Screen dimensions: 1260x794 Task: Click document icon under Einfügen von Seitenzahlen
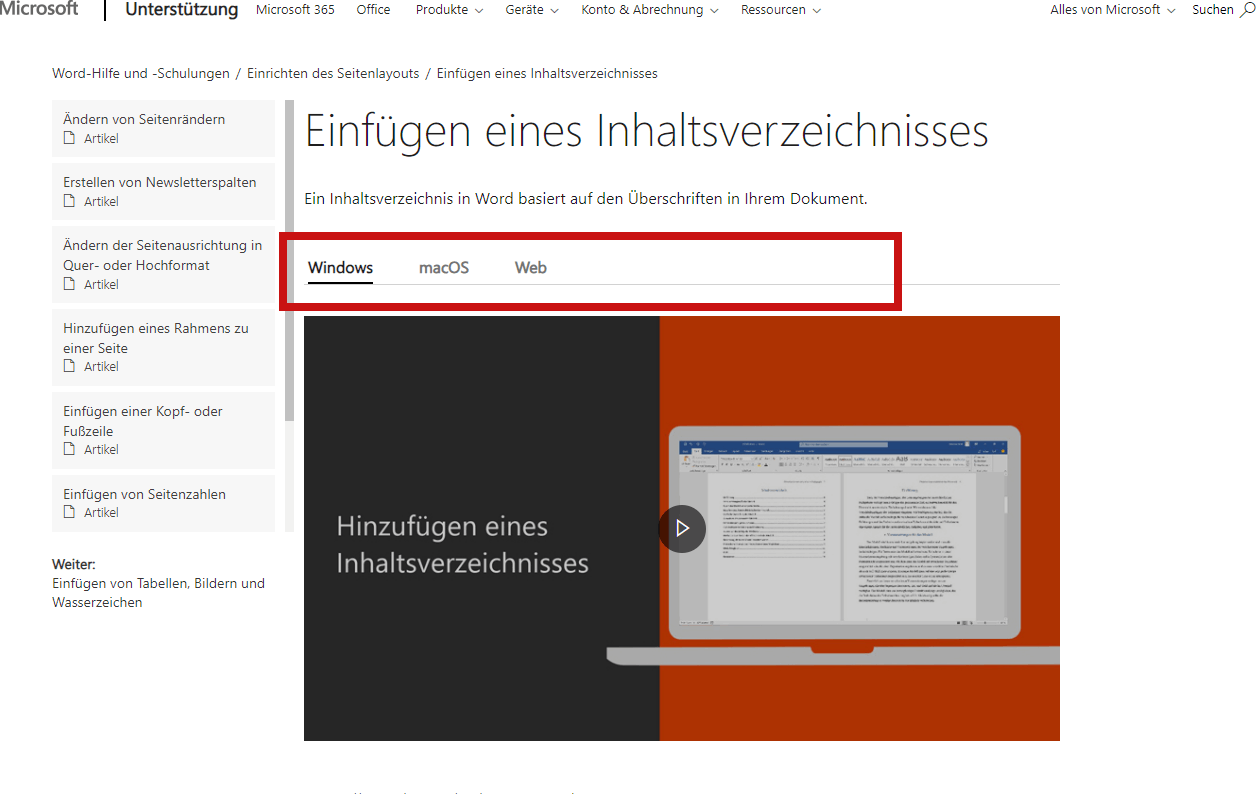tap(69, 512)
